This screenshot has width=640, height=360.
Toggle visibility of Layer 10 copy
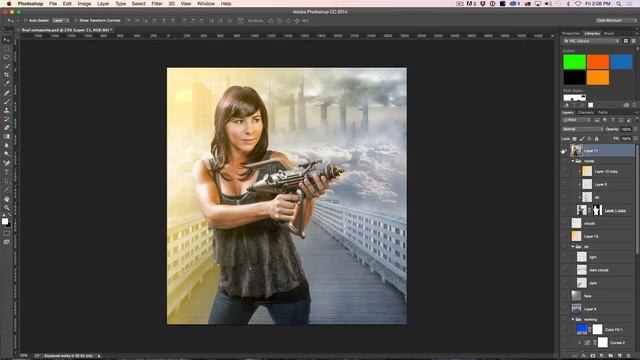coord(565,171)
